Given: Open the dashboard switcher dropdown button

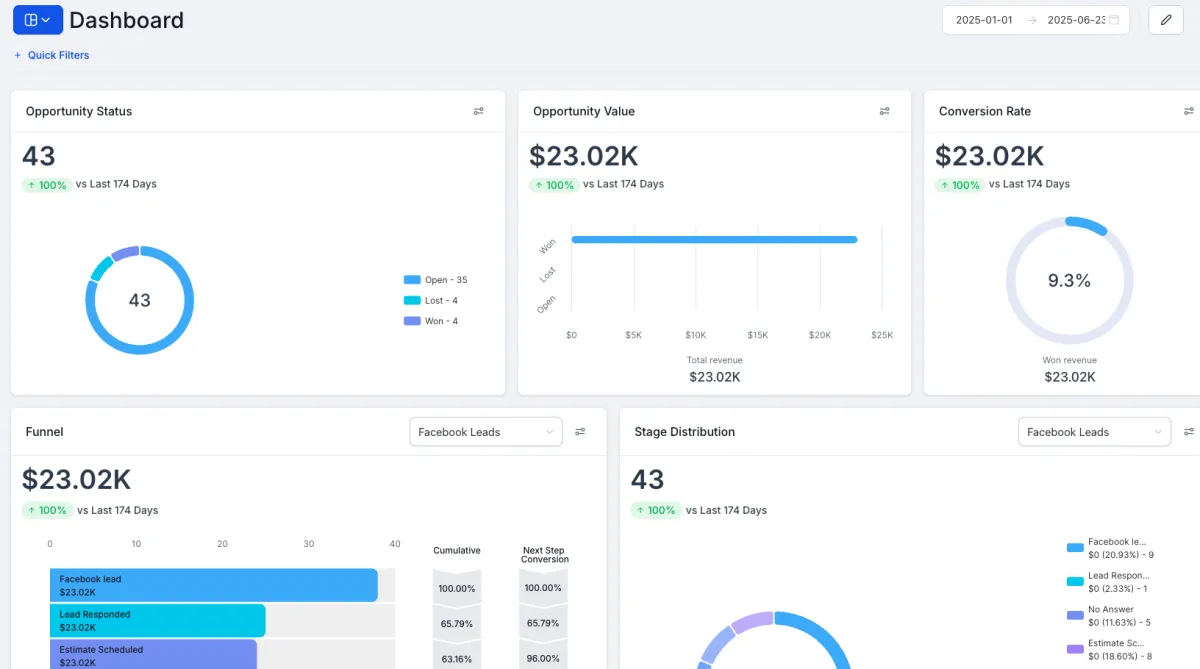Looking at the screenshot, I should click(x=38, y=20).
